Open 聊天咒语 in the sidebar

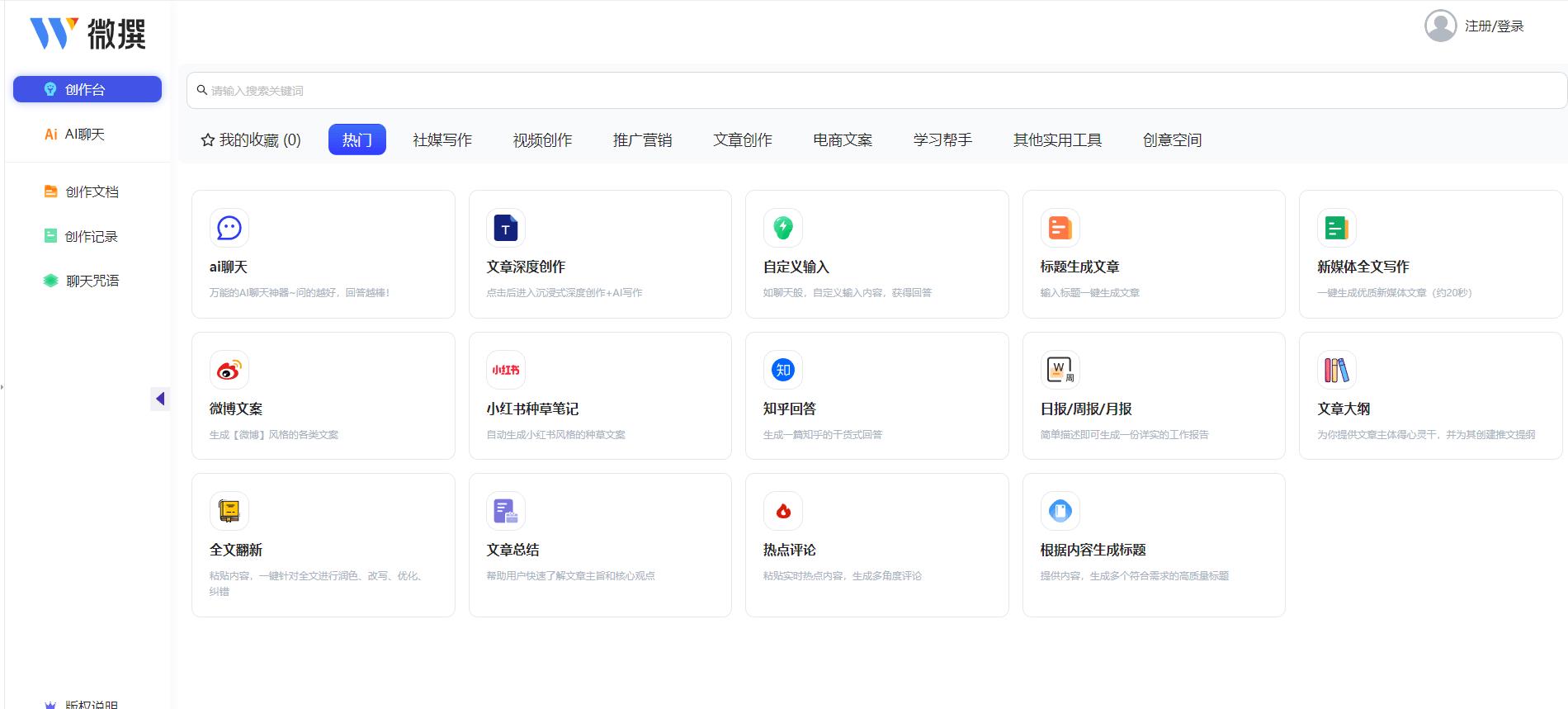tap(92, 281)
